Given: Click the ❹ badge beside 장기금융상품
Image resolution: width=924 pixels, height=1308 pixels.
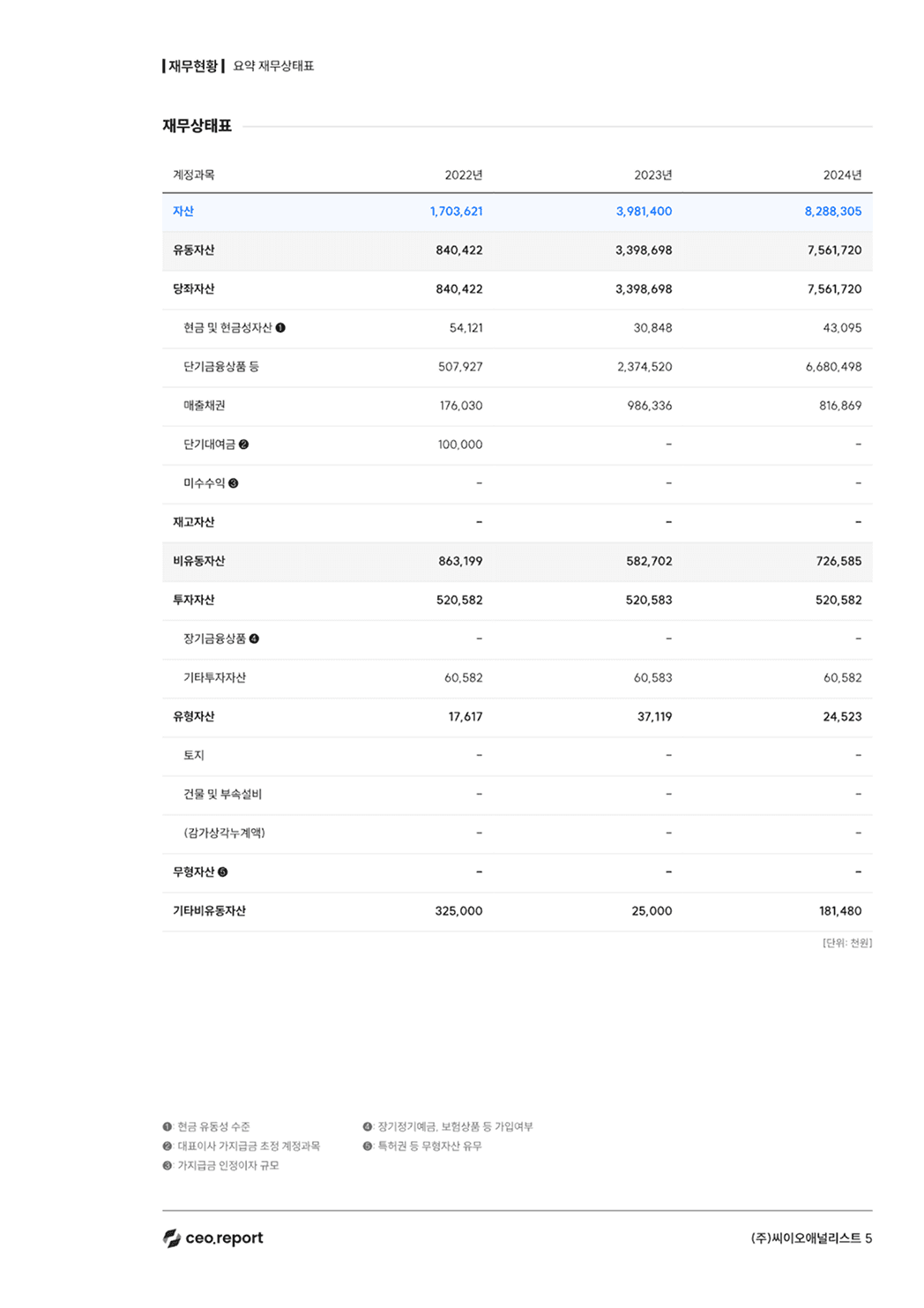Looking at the screenshot, I should coord(255,638).
